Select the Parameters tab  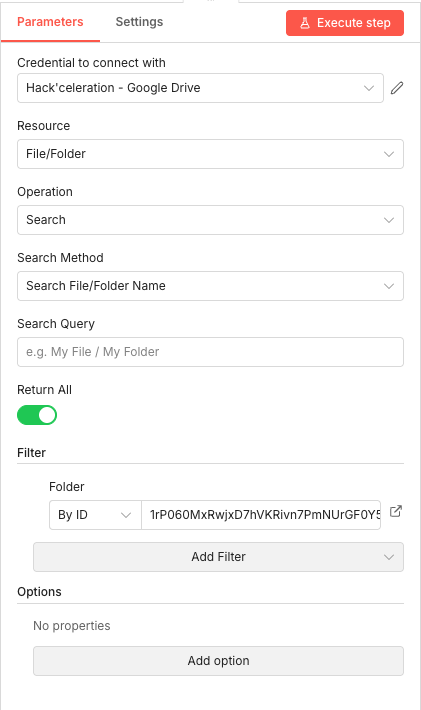point(50,22)
